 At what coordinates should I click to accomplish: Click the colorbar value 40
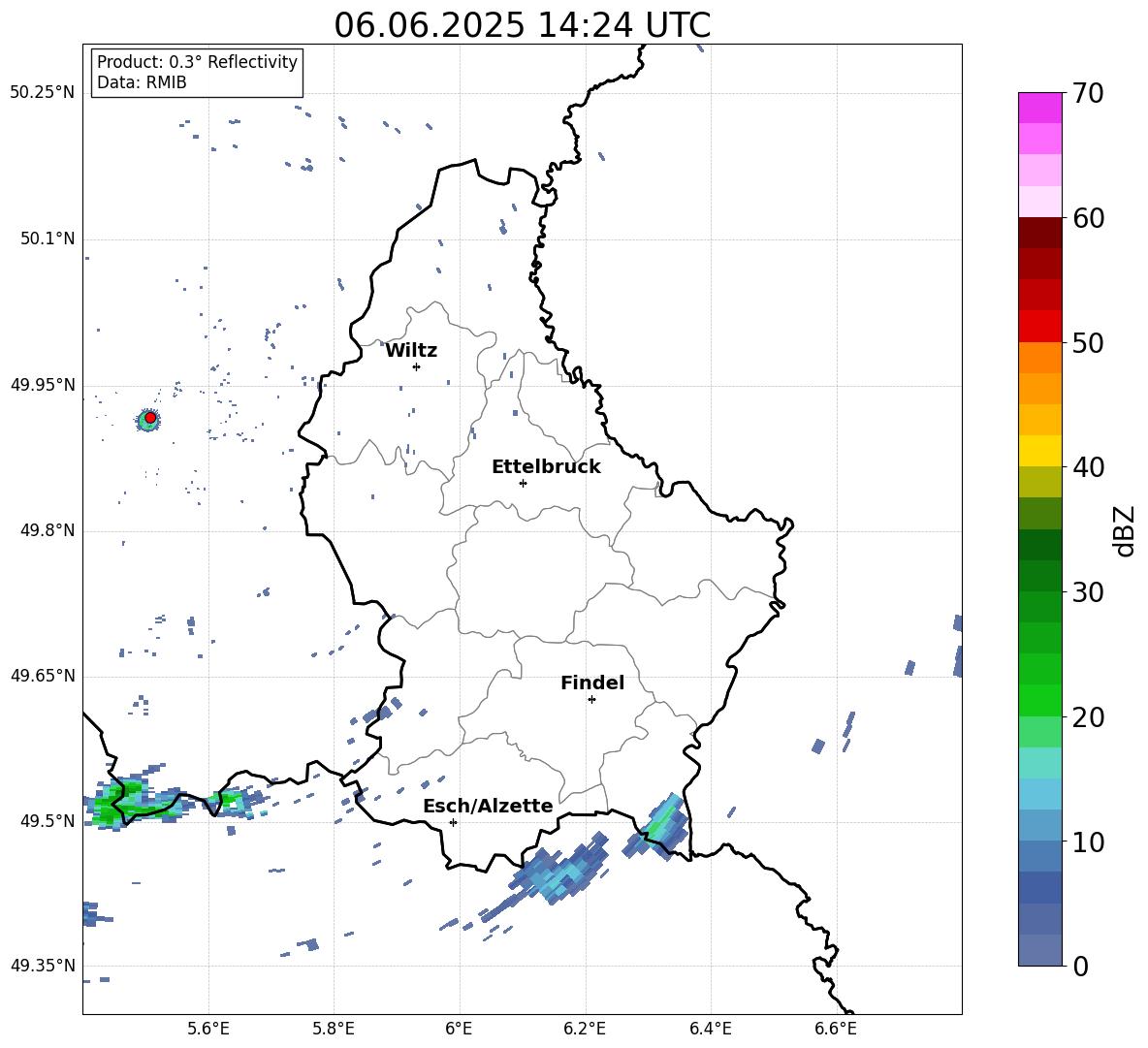point(1088,467)
